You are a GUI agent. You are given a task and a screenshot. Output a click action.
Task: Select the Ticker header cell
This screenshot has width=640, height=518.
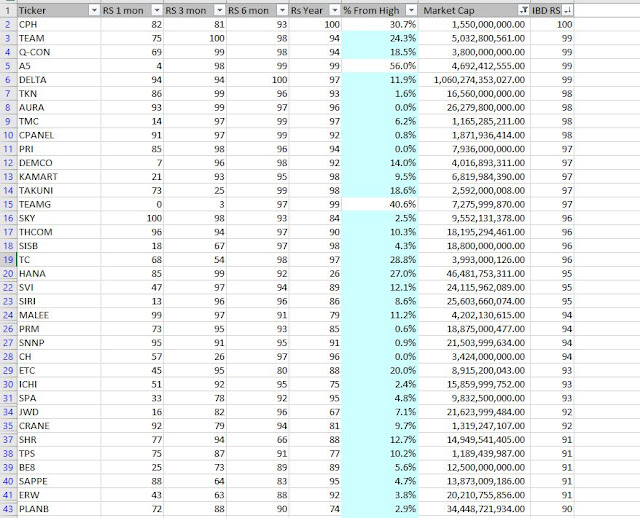59,11
